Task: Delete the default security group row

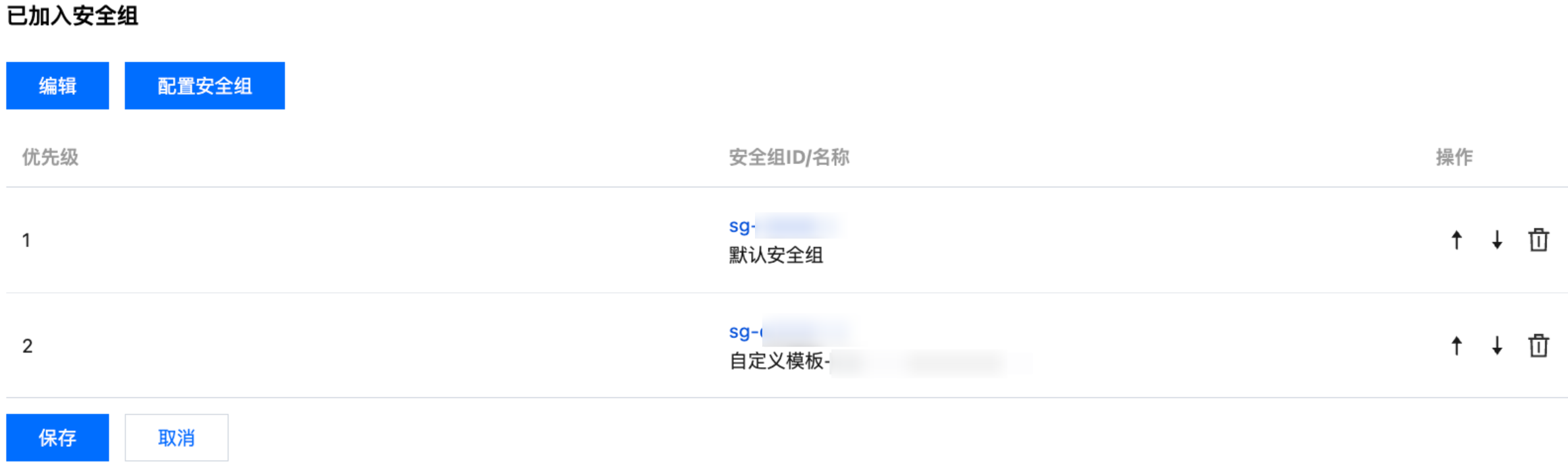Action: pos(1538,240)
